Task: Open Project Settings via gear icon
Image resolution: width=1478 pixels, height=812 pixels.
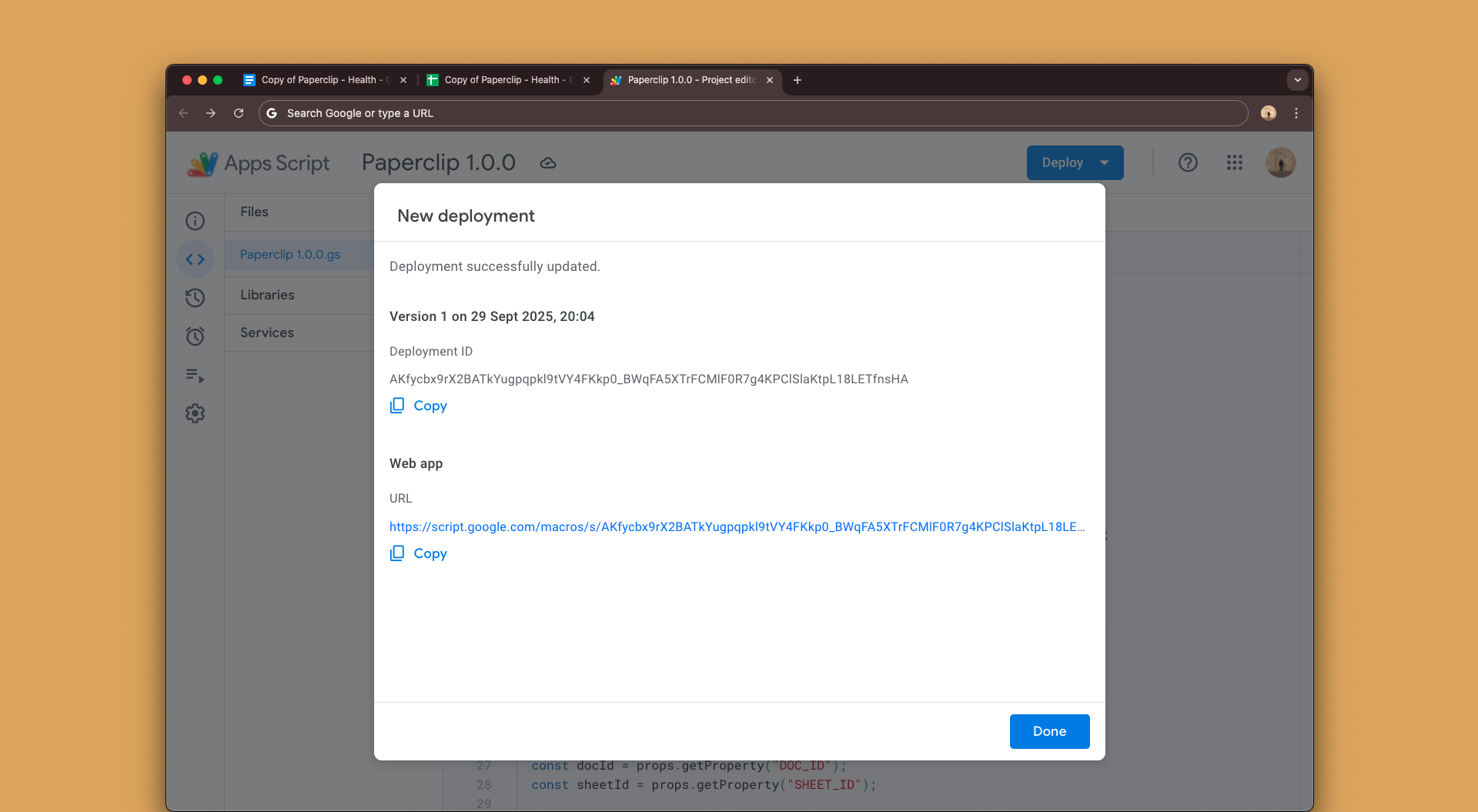Action: pos(196,413)
